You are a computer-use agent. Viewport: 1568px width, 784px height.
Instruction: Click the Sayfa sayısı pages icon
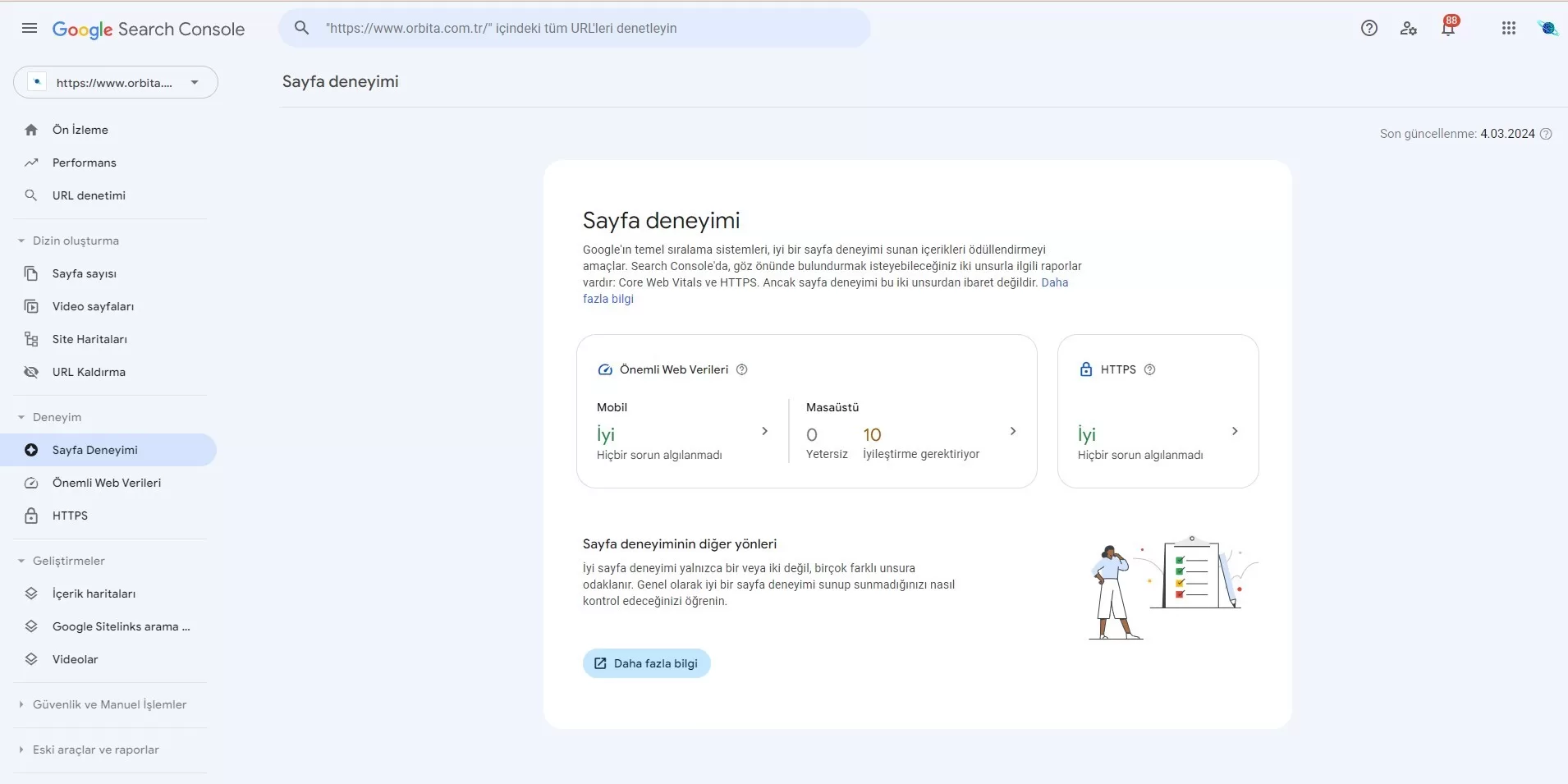pos(31,273)
